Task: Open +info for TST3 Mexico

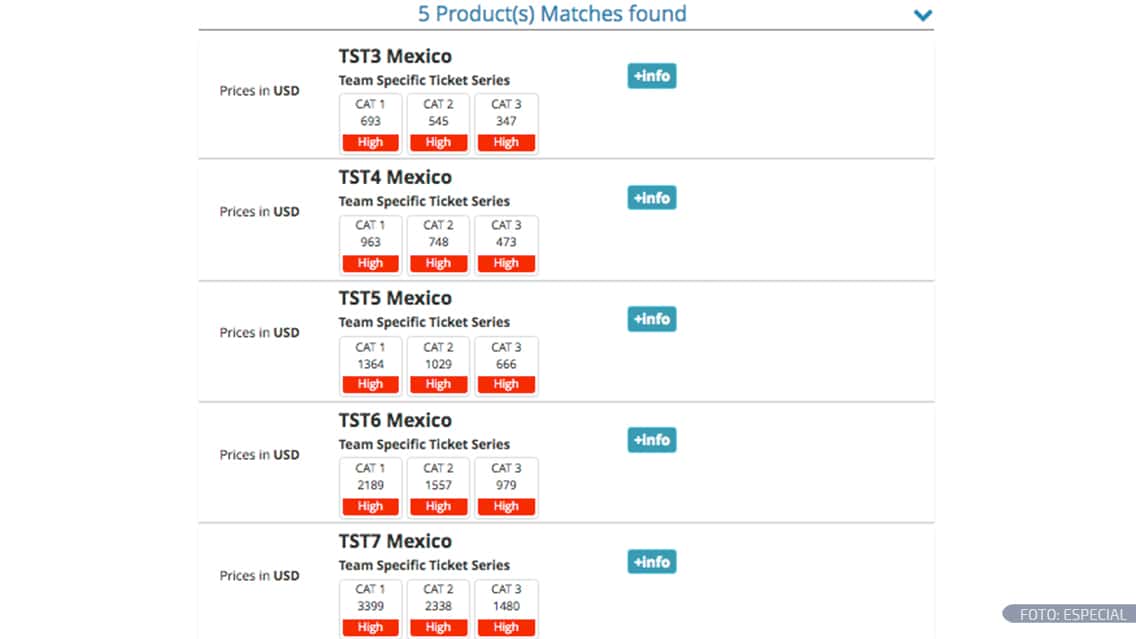Action: point(651,76)
